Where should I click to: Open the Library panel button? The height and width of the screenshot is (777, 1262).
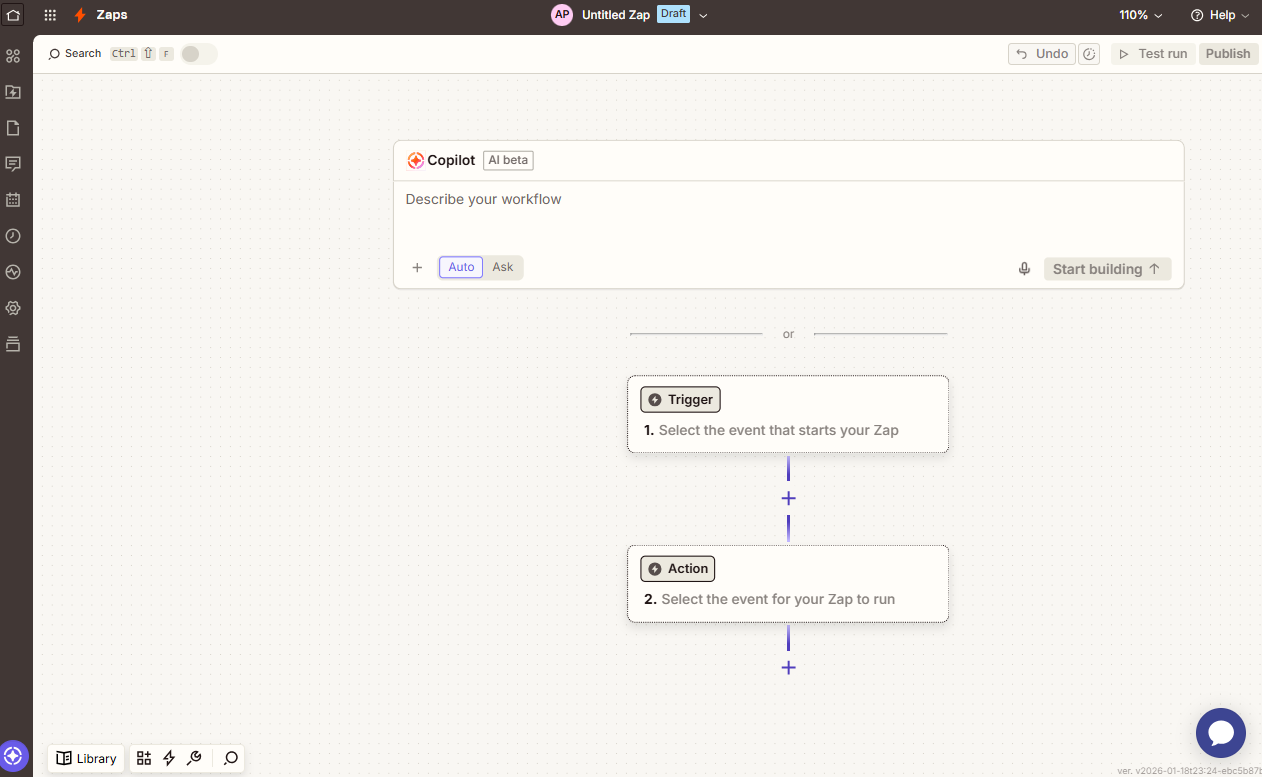click(x=86, y=758)
